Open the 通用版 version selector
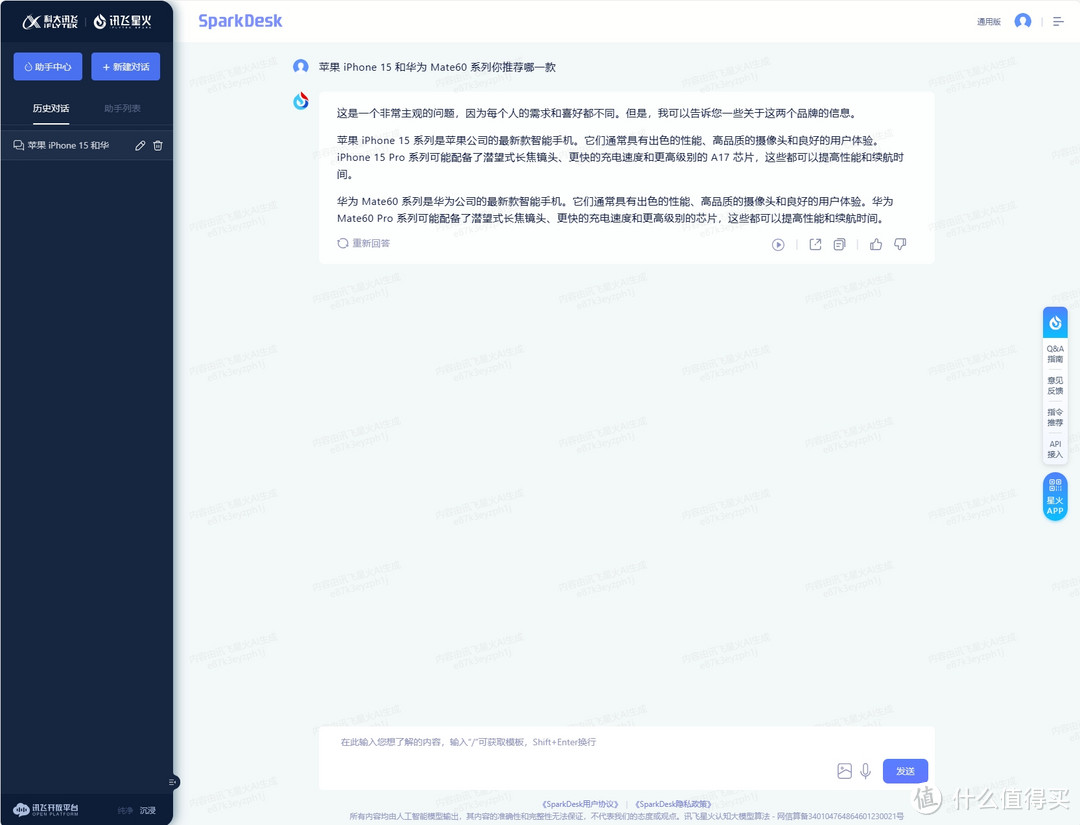Image resolution: width=1080 pixels, height=825 pixels. point(988,22)
